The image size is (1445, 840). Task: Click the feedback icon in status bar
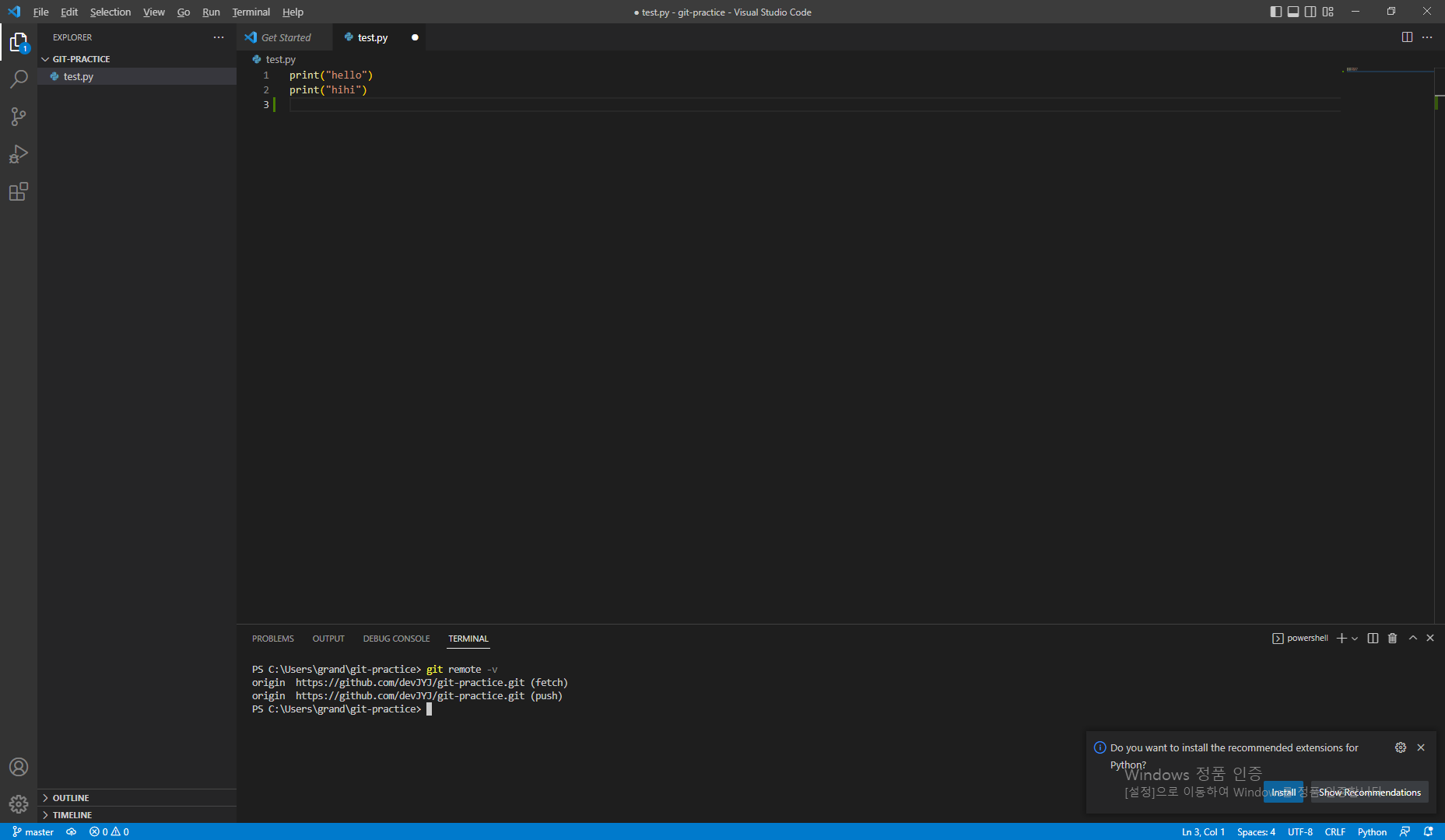pos(1405,831)
